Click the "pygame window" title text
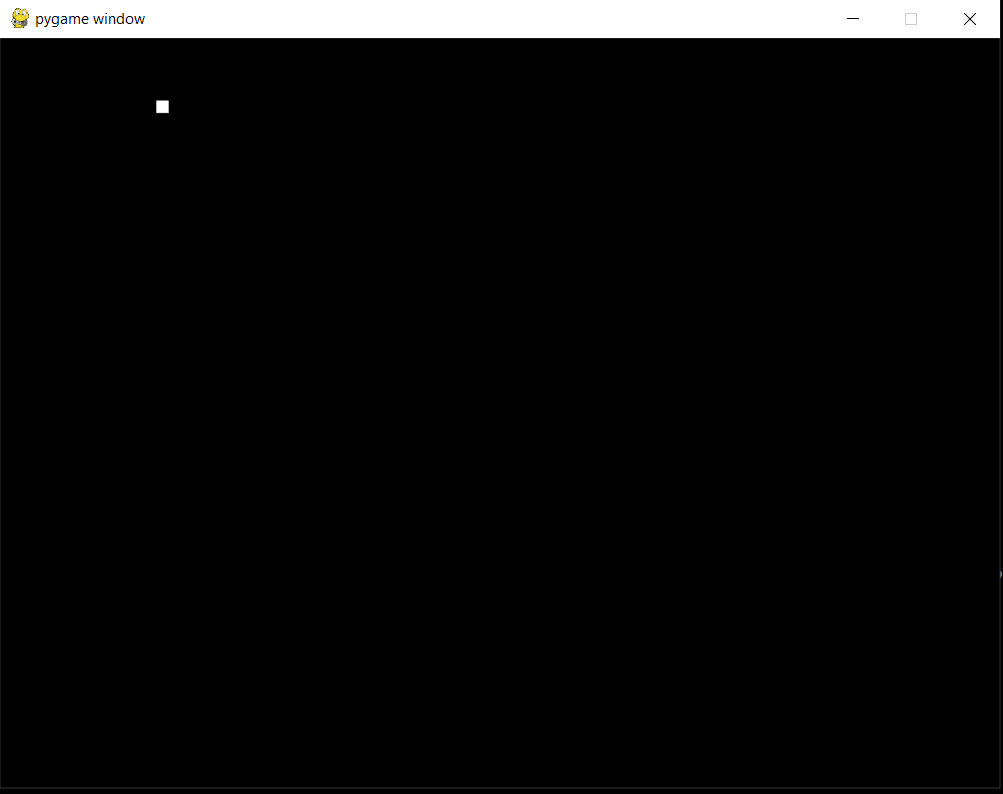Screen dimensions: 1003x794 click(90, 19)
